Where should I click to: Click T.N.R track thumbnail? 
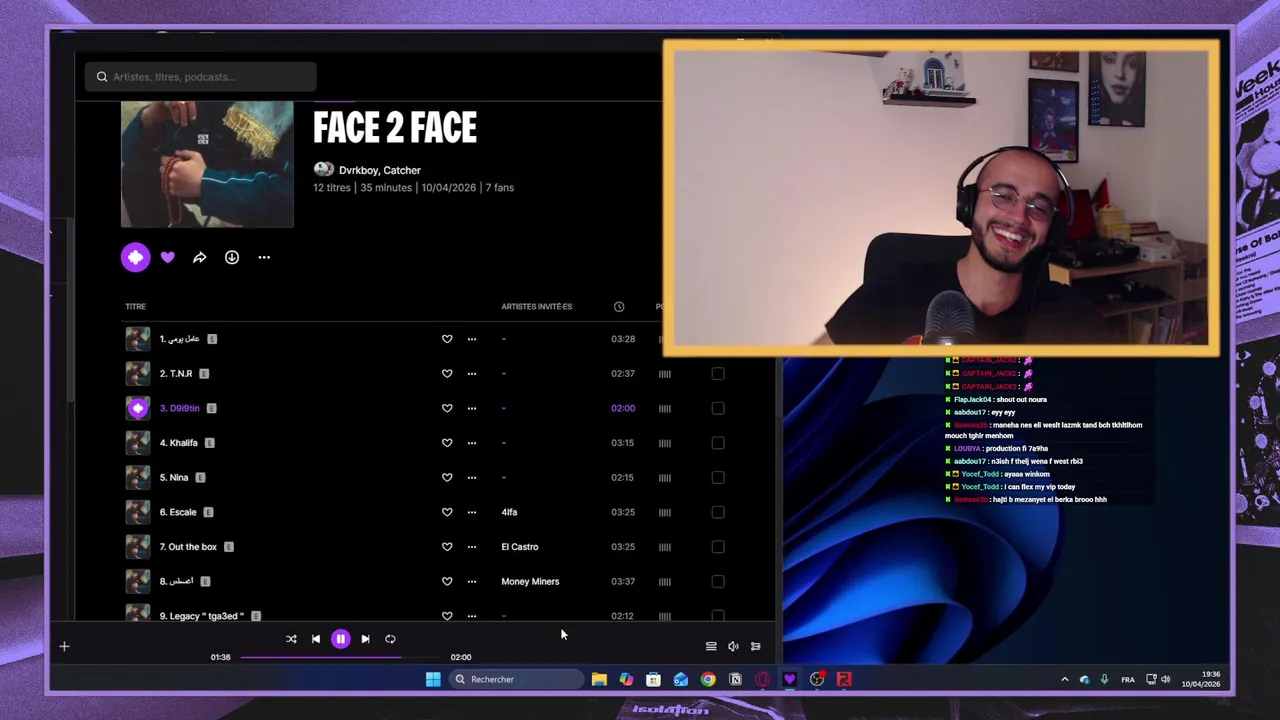point(138,374)
